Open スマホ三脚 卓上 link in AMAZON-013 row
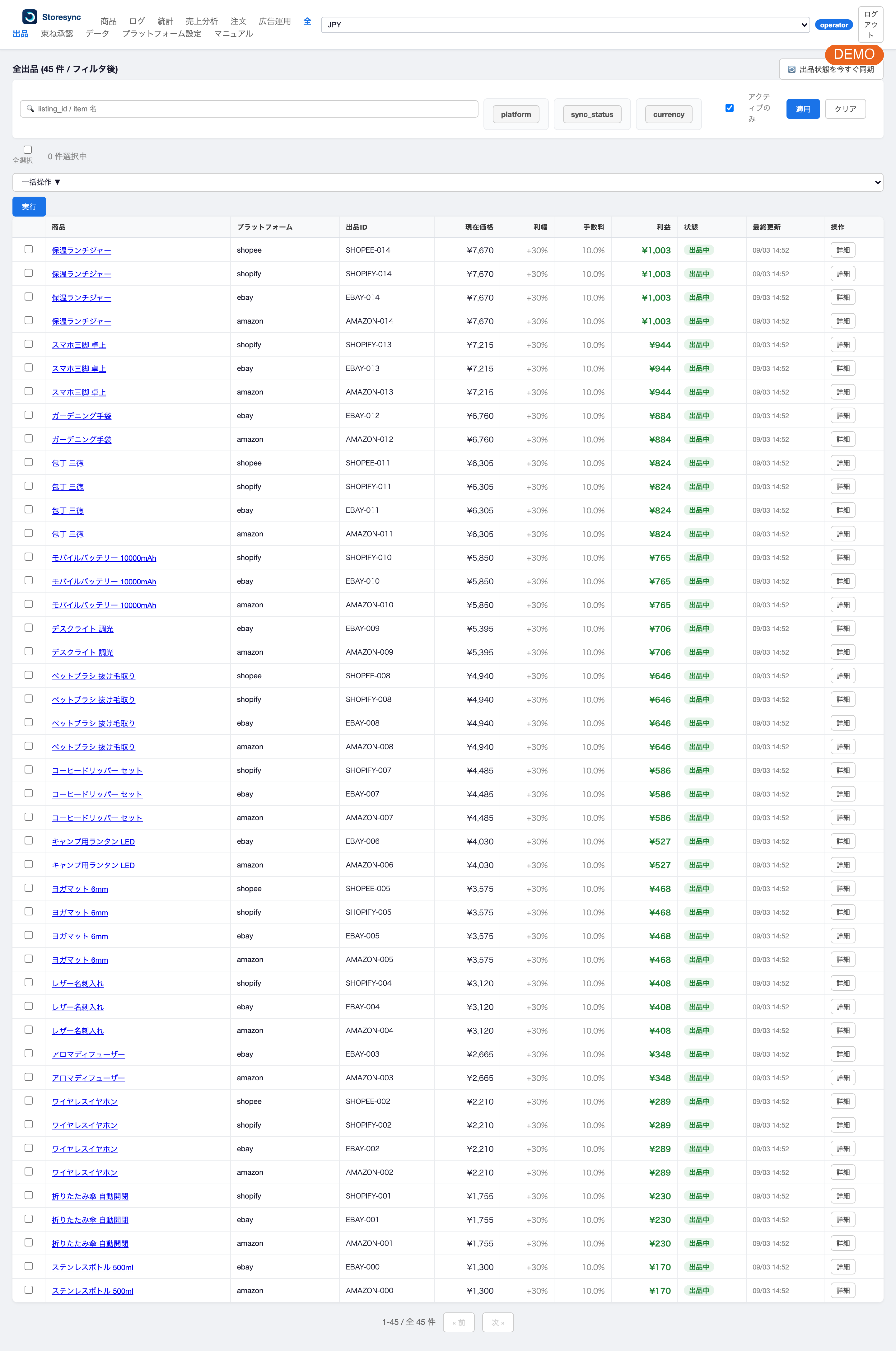The image size is (896, 1351). [x=79, y=393]
